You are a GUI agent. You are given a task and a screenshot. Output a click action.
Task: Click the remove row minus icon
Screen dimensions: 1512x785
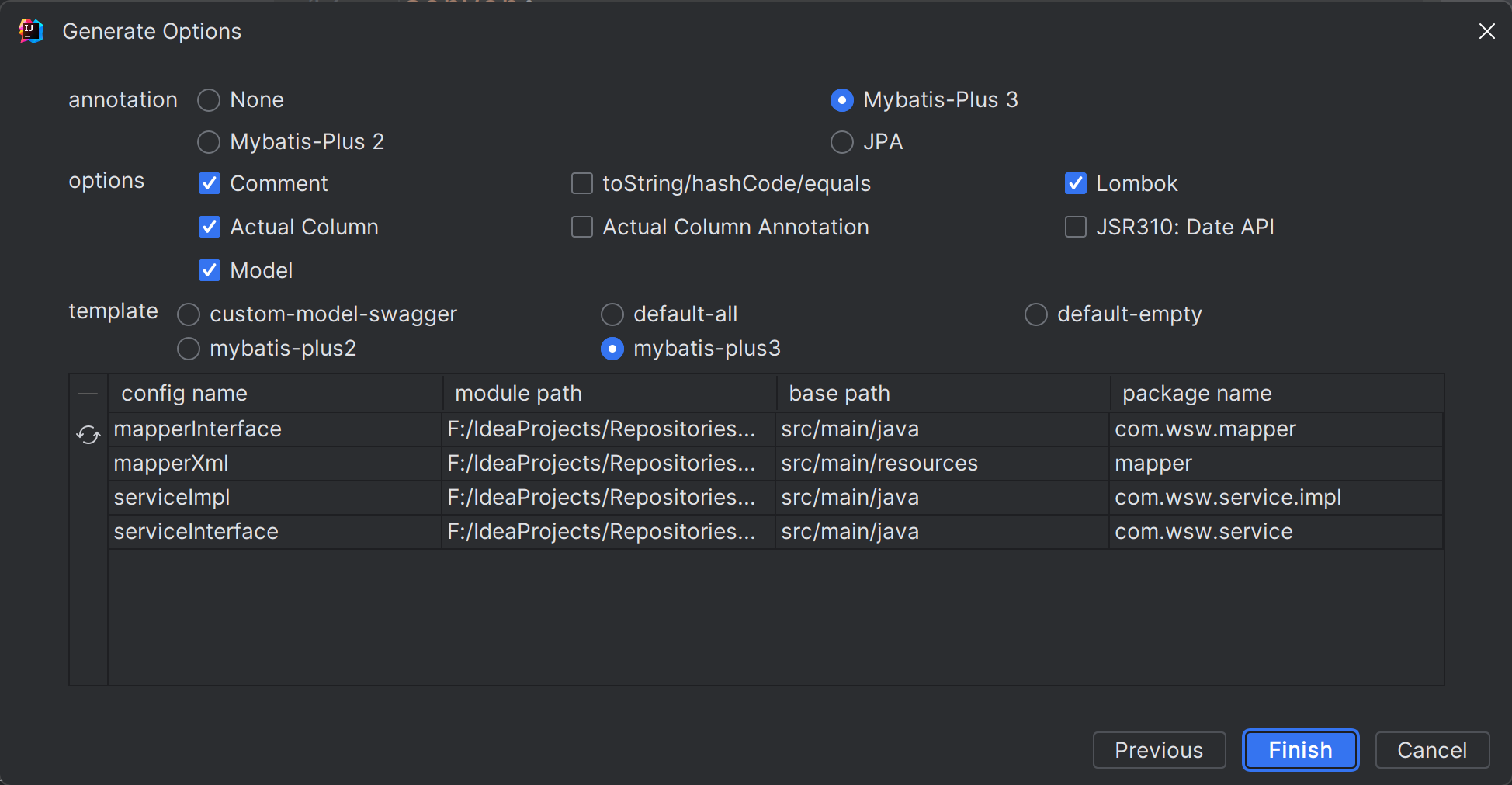pos(88,394)
